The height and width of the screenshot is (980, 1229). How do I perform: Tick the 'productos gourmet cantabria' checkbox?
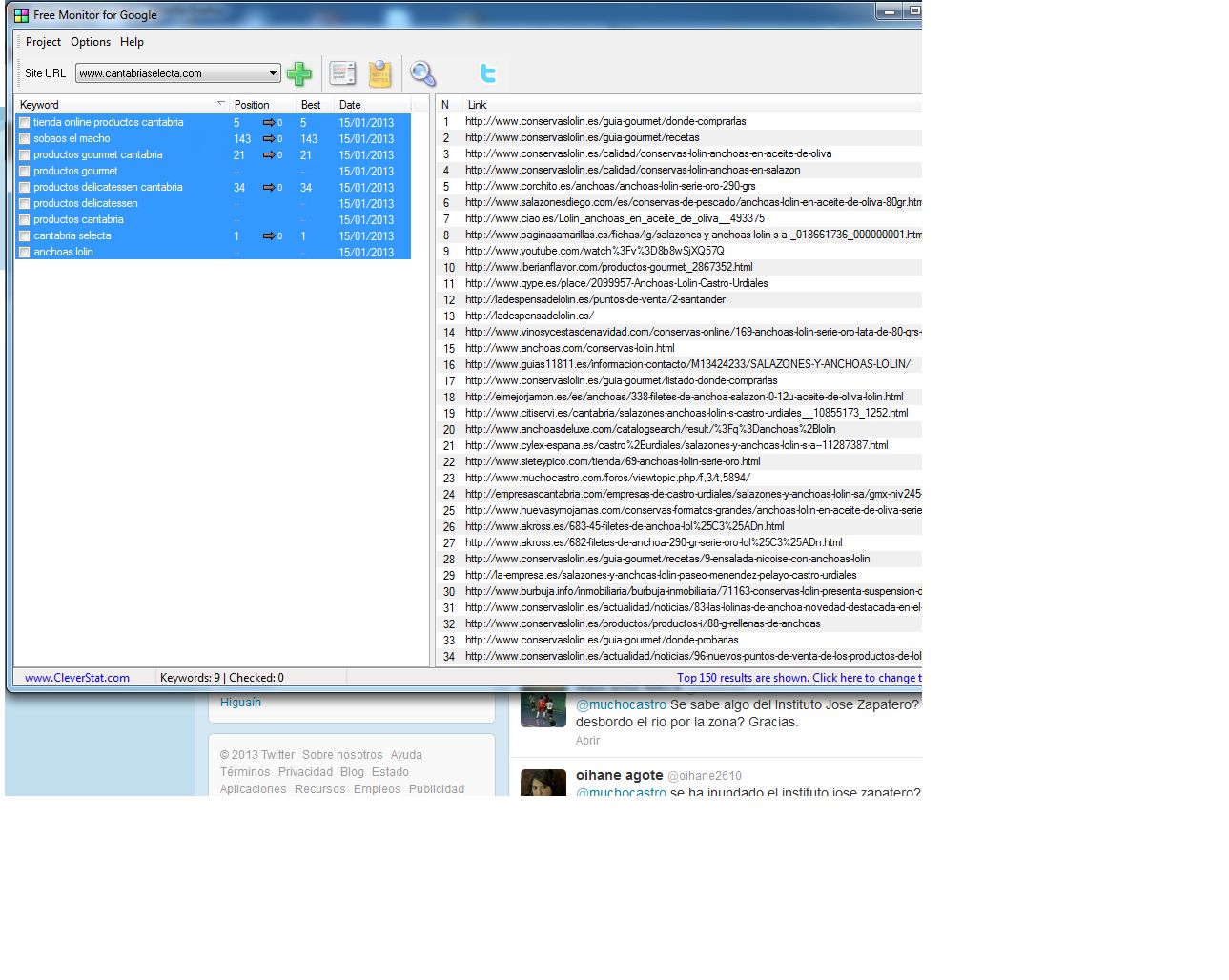tap(25, 154)
